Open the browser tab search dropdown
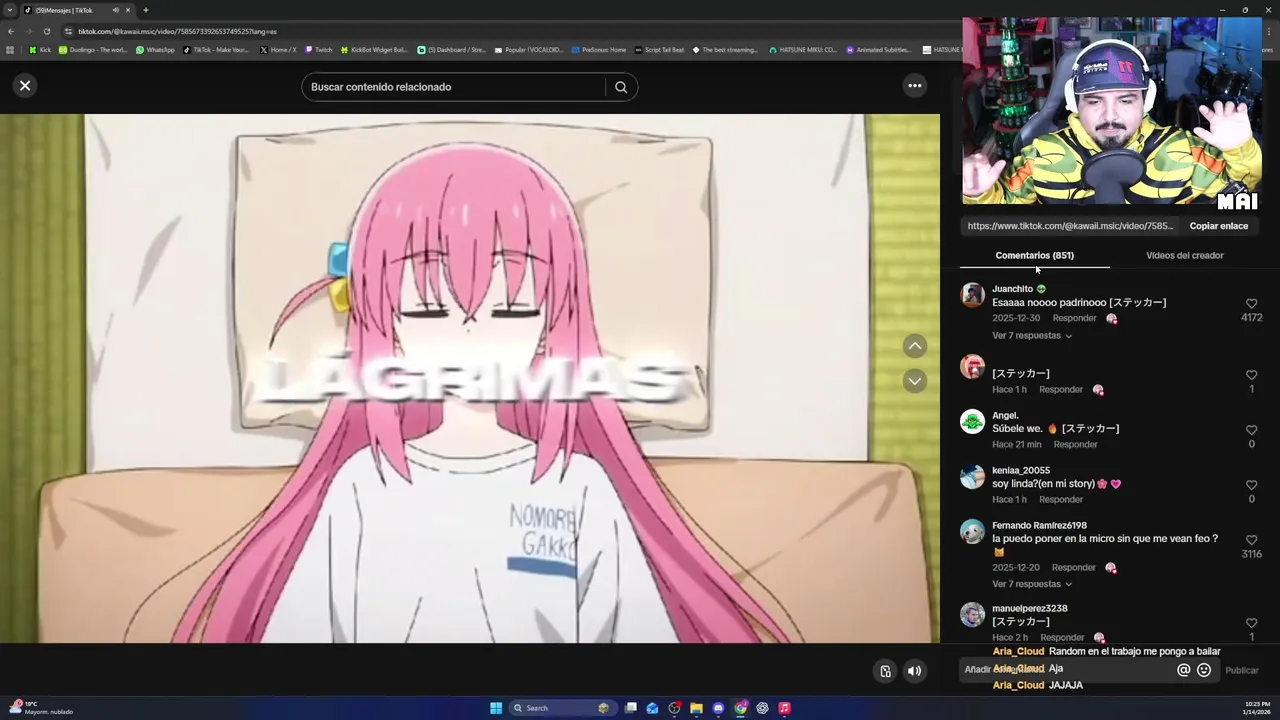 pyautogui.click(x=10, y=10)
